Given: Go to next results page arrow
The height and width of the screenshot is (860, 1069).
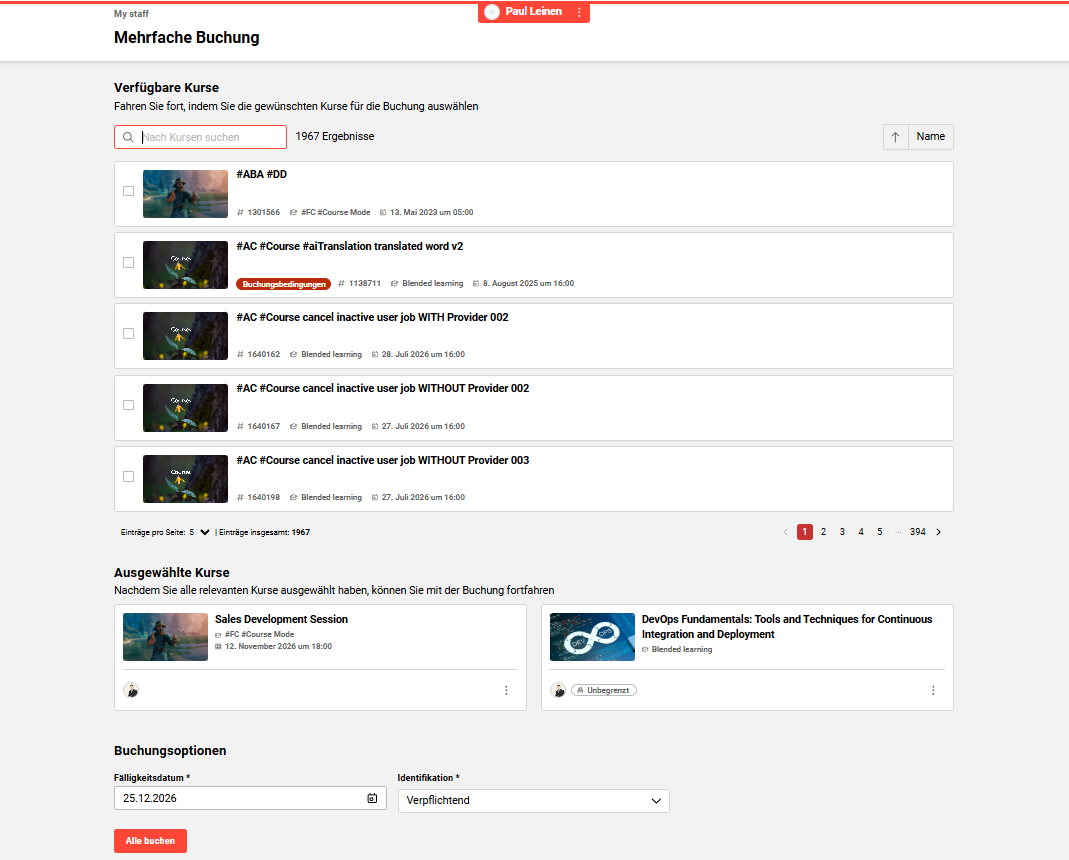Looking at the screenshot, I should pyautogui.click(x=938, y=532).
